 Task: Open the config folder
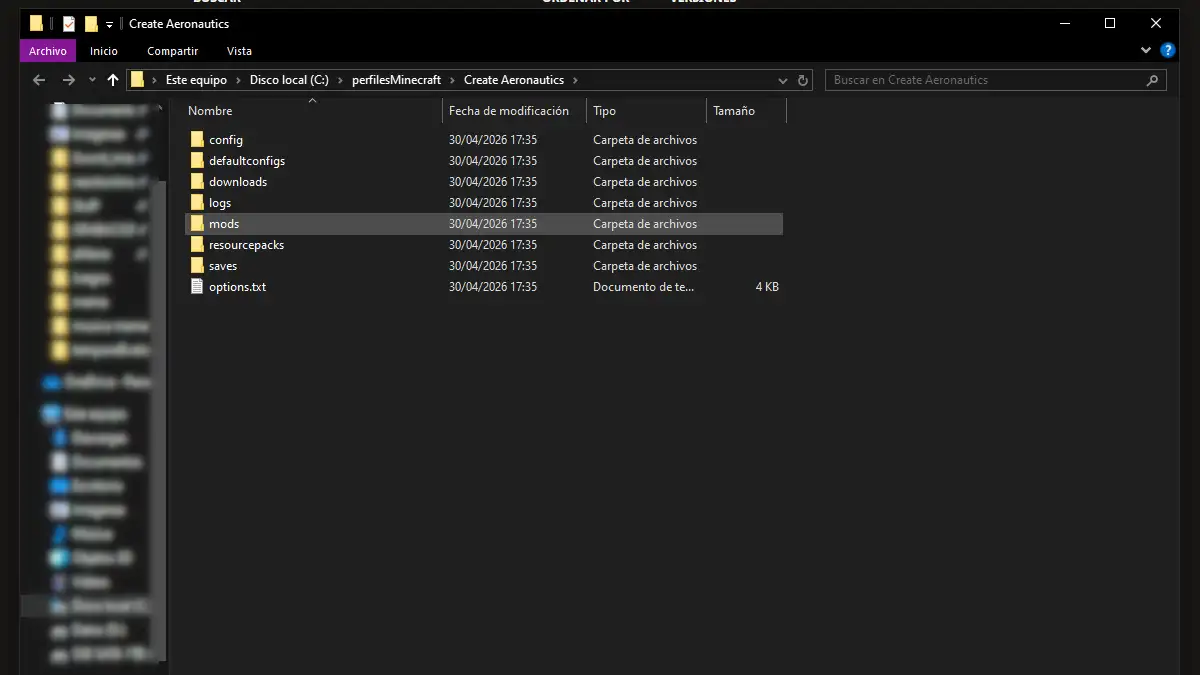click(x=225, y=140)
